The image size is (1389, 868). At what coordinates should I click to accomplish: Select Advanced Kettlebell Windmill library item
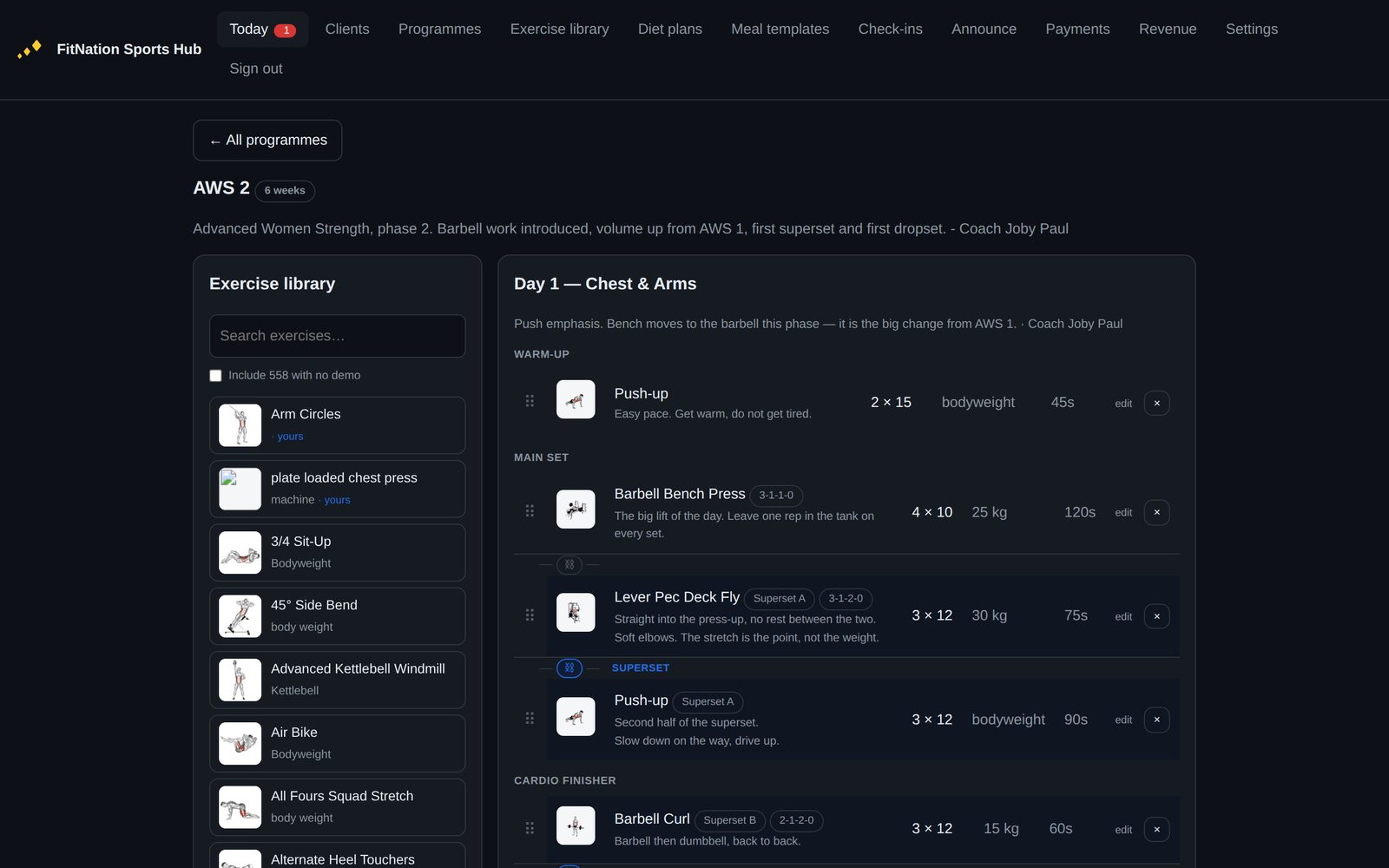tap(337, 680)
